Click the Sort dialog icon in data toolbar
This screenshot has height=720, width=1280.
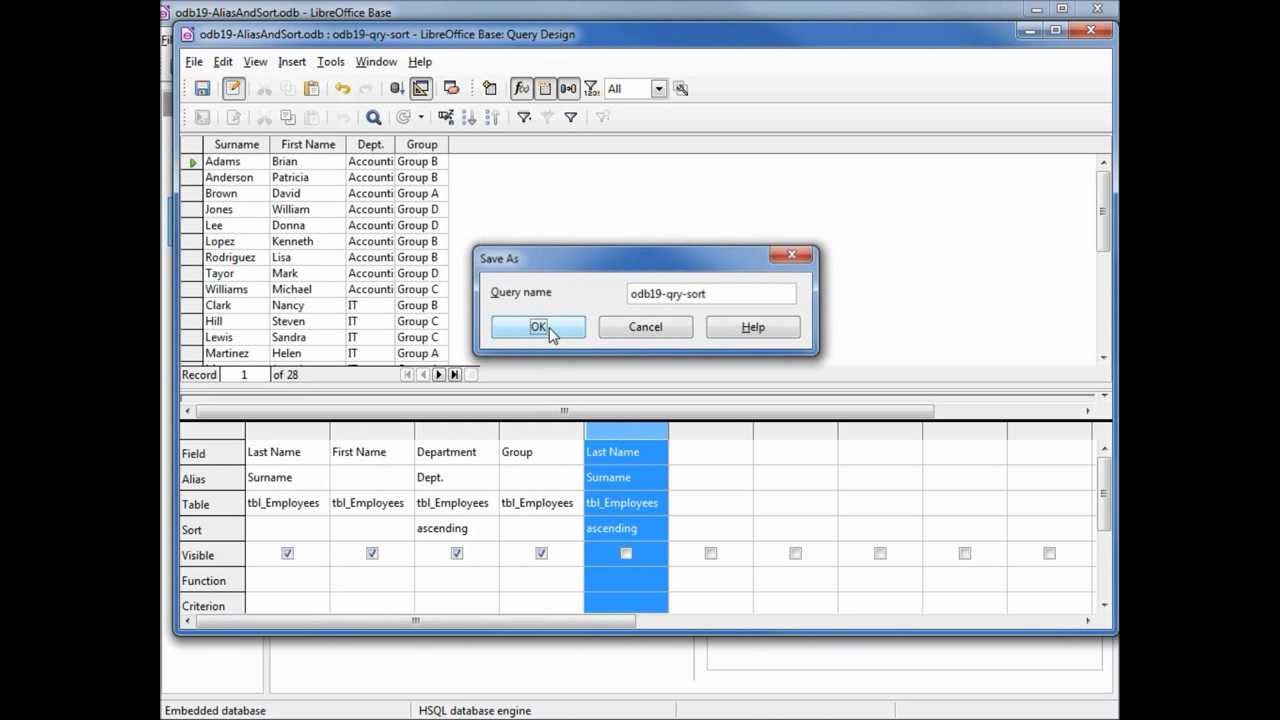tap(446, 117)
